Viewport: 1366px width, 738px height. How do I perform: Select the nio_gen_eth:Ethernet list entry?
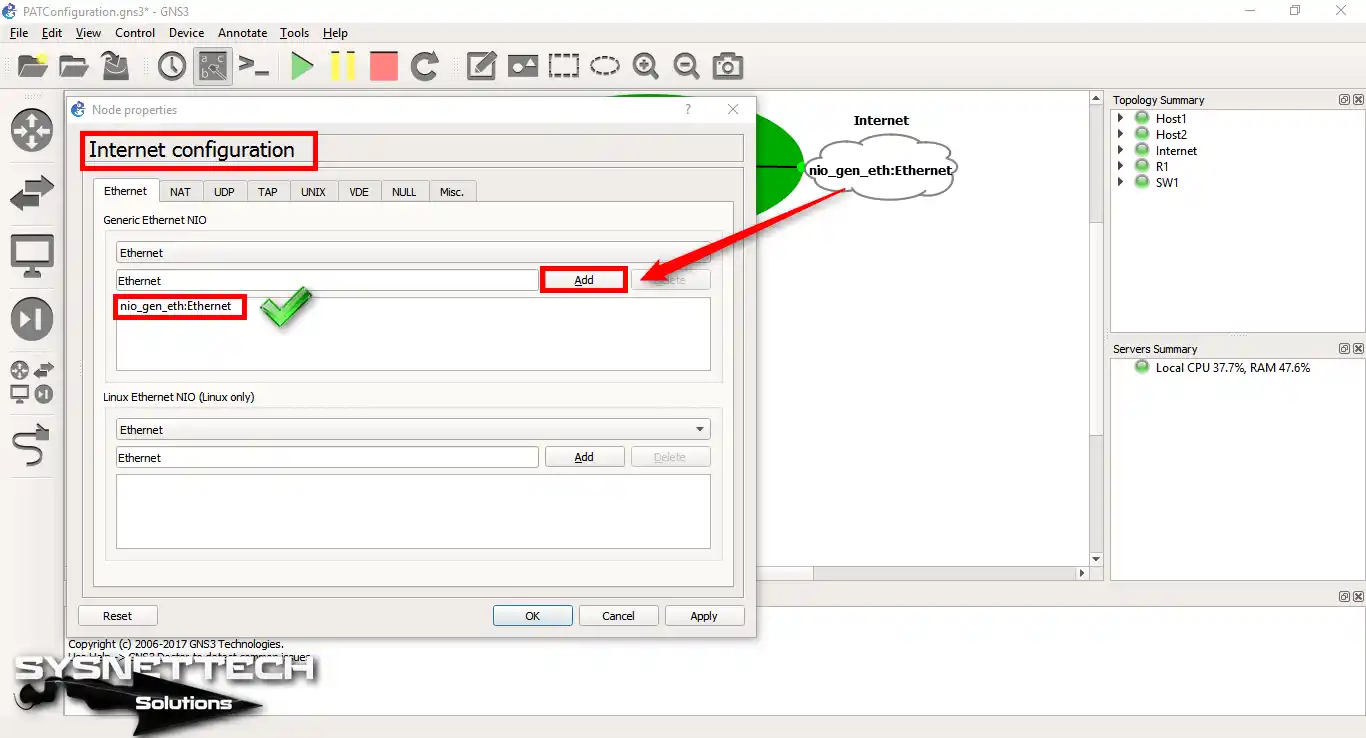point(180,306)
